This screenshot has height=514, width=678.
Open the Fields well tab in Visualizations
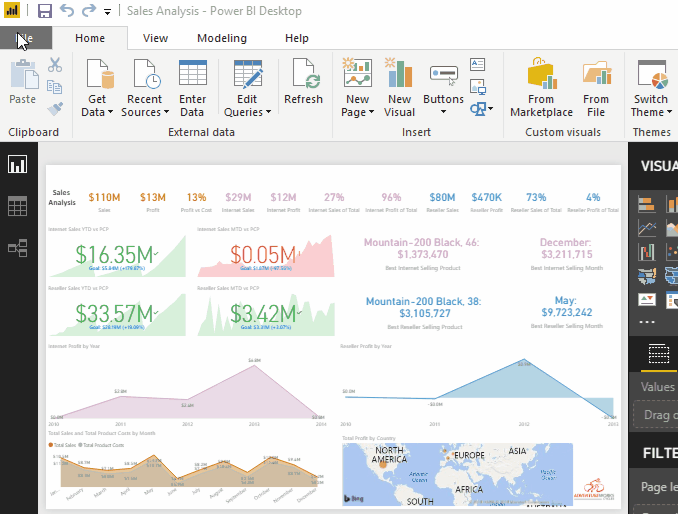coord(659,354)
